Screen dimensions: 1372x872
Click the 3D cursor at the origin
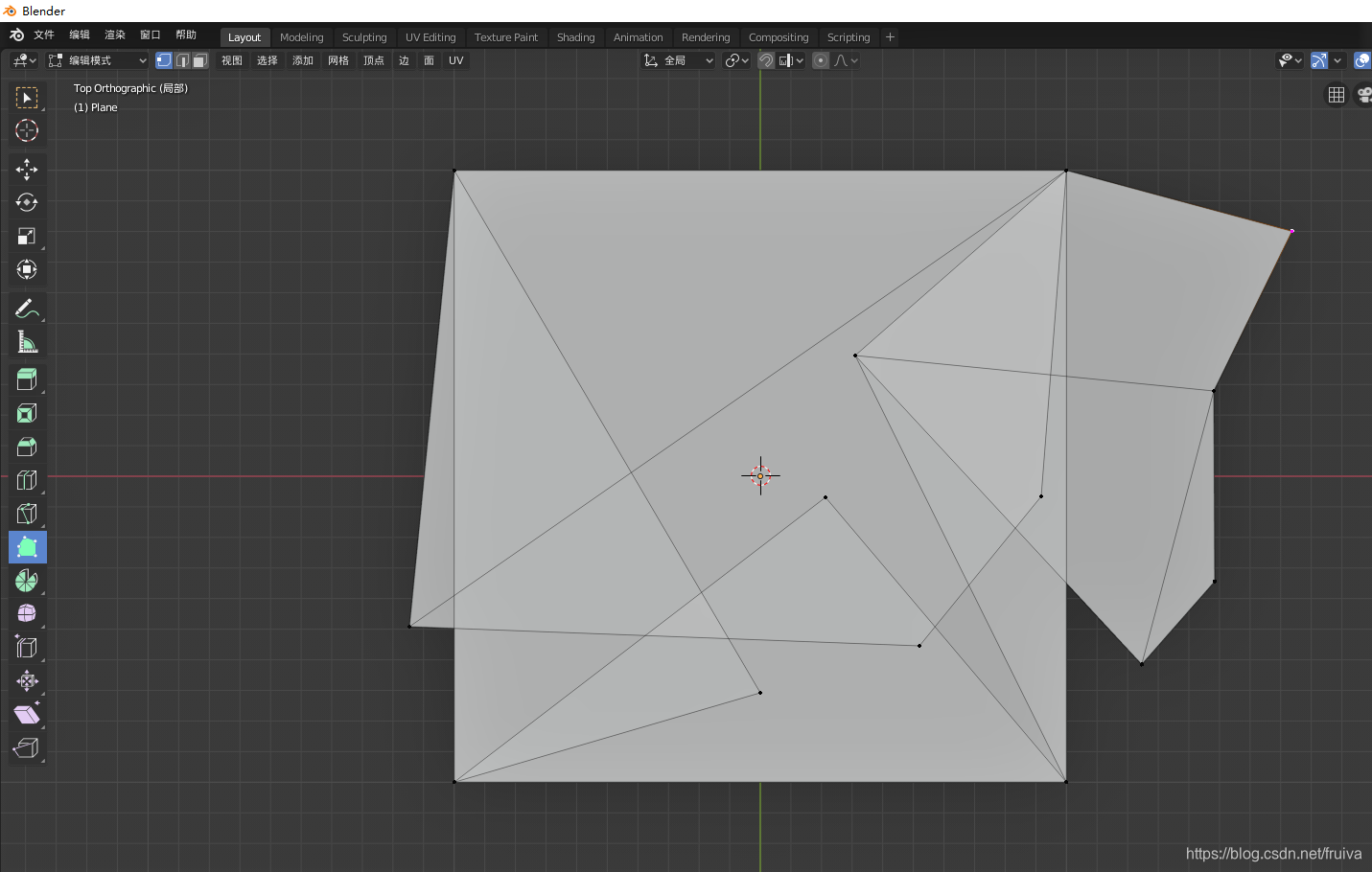click(760, 475)
